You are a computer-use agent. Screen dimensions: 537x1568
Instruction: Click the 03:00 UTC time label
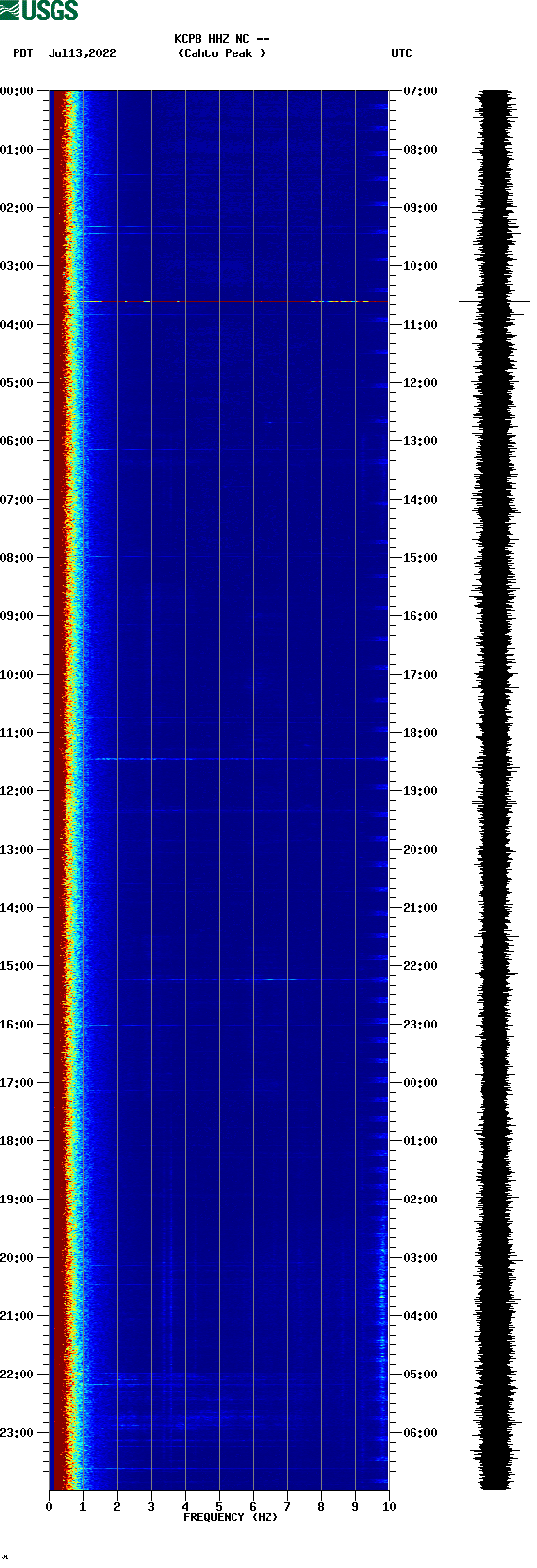(x=420, y=1258)
